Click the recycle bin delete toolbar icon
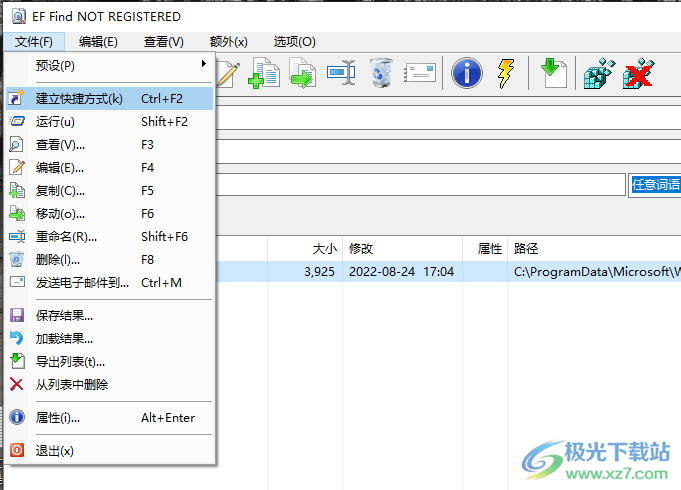The width and height of the screenshot is (681, 490). click(x=381, y=73)
